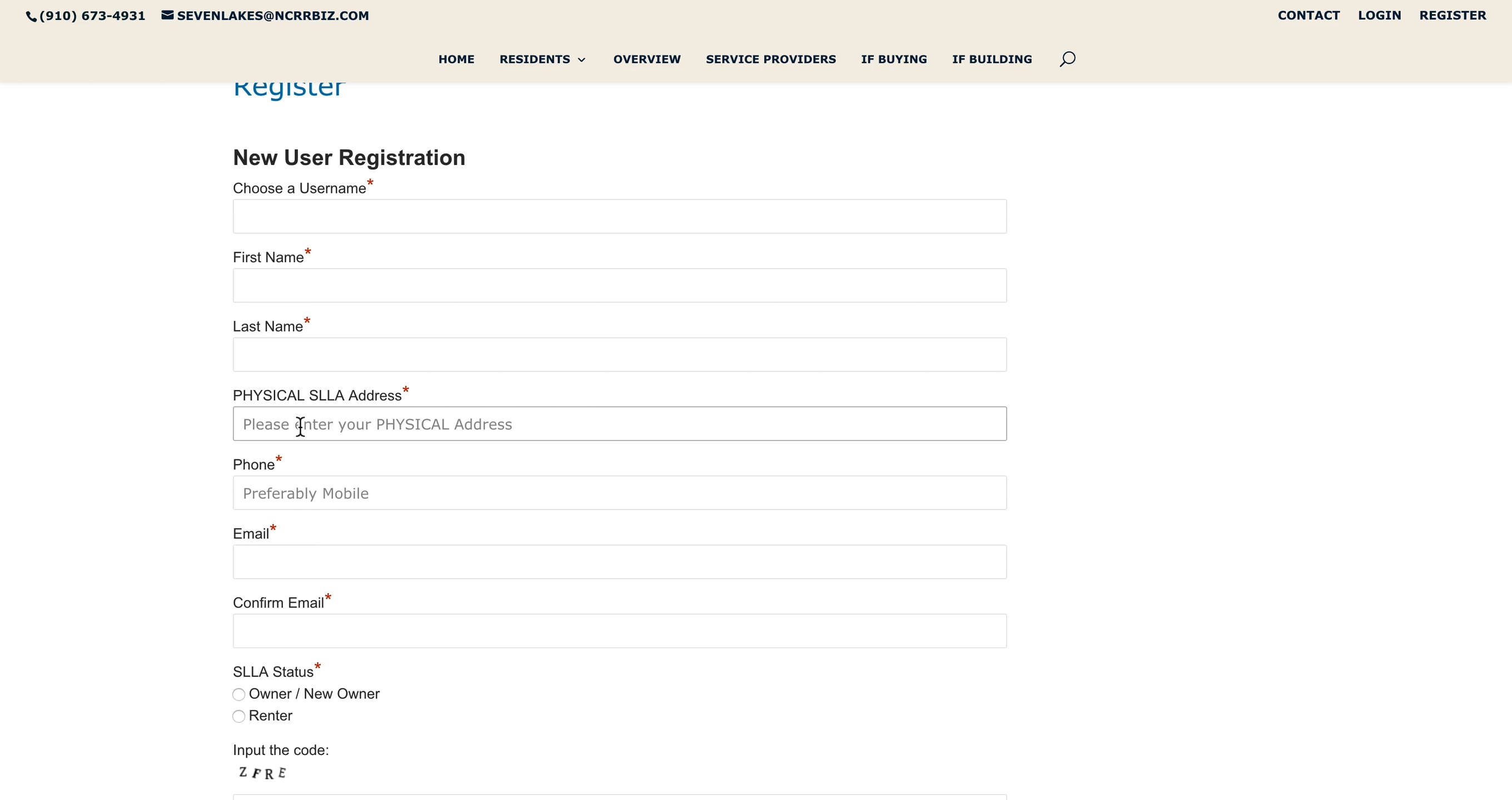This screenshot has width=1512, height=800.
Task: Open the search with the magnifying glass icon
Action: tap(1067, 59)
